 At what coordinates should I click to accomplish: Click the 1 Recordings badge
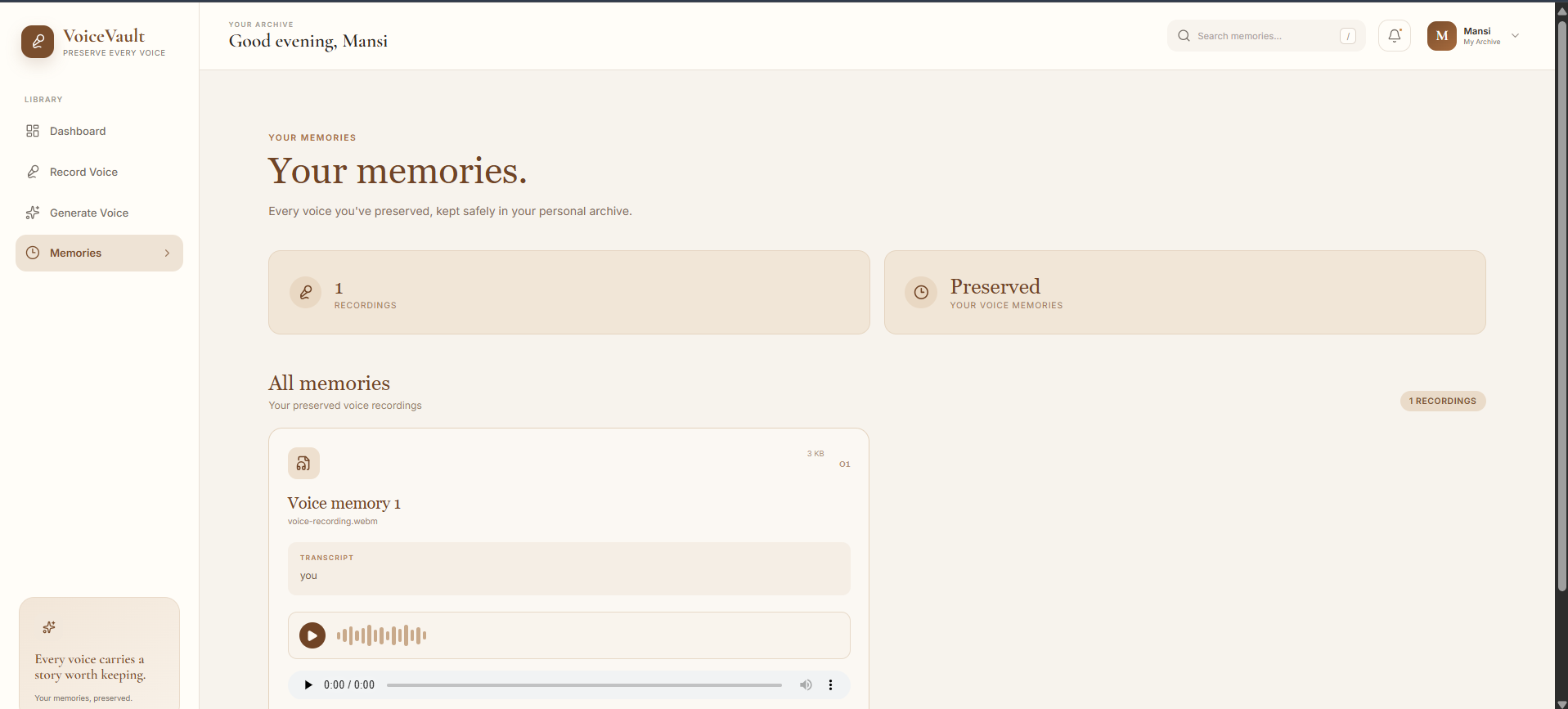pos(1443,402)
